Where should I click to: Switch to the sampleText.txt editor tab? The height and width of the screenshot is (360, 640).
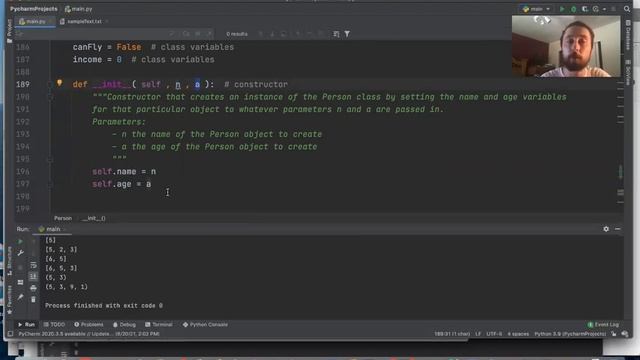coord(84,21)
